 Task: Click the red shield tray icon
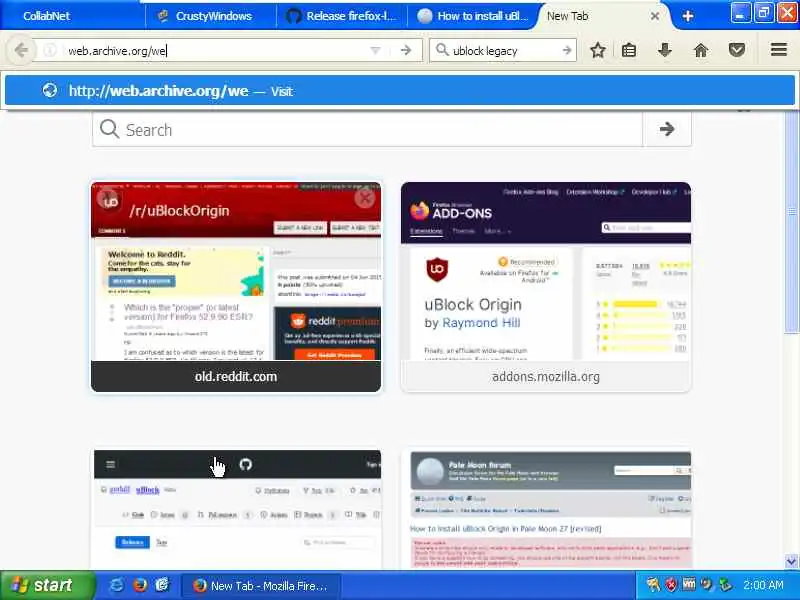671,585
